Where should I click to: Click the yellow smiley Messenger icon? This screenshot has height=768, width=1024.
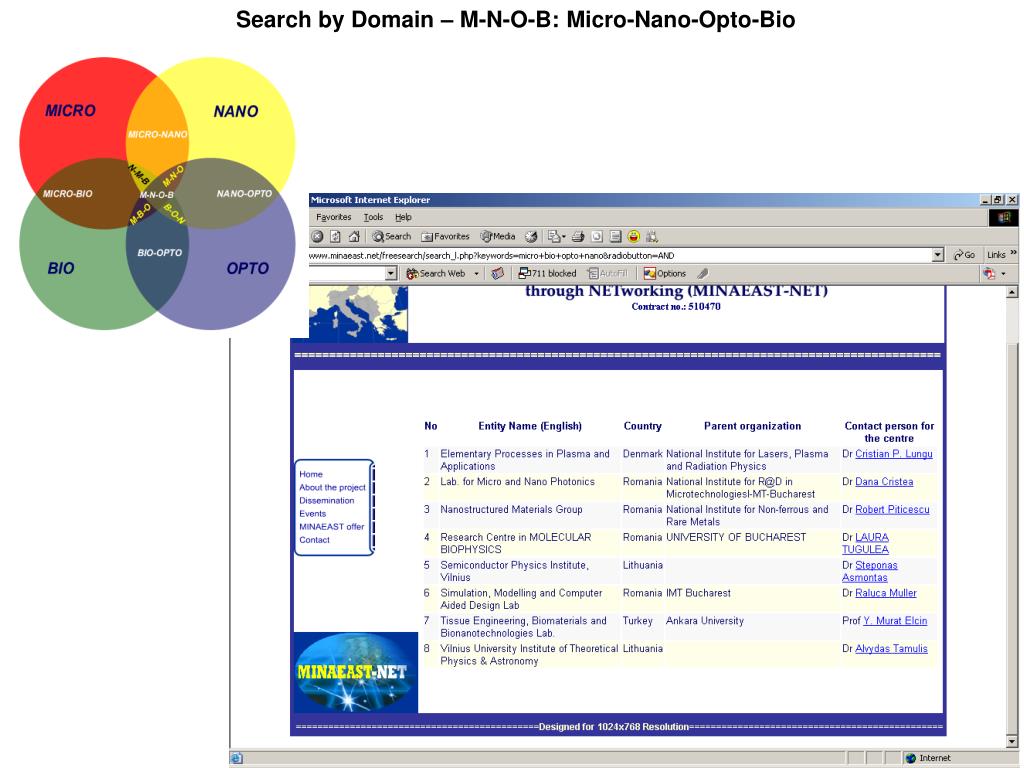click(633, 236)
